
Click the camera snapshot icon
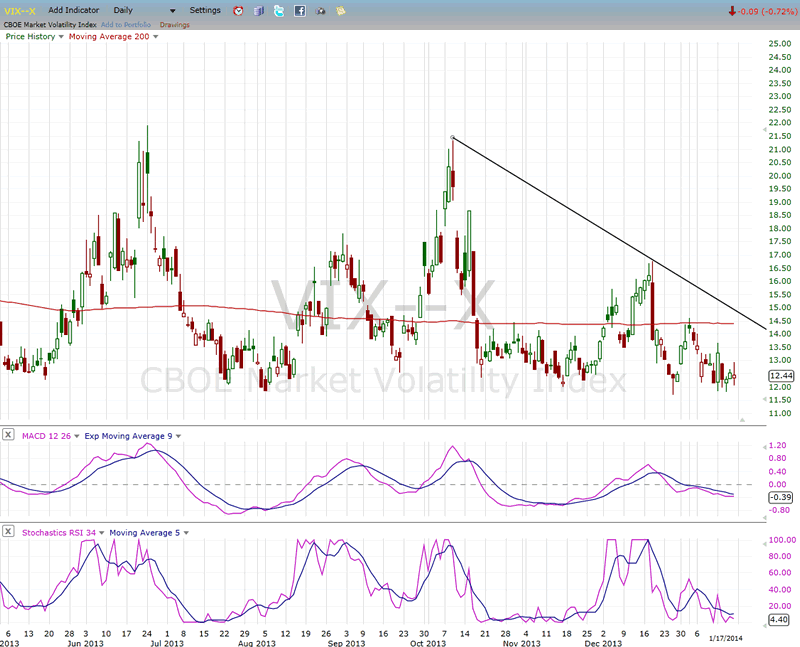tap(320, 10)
